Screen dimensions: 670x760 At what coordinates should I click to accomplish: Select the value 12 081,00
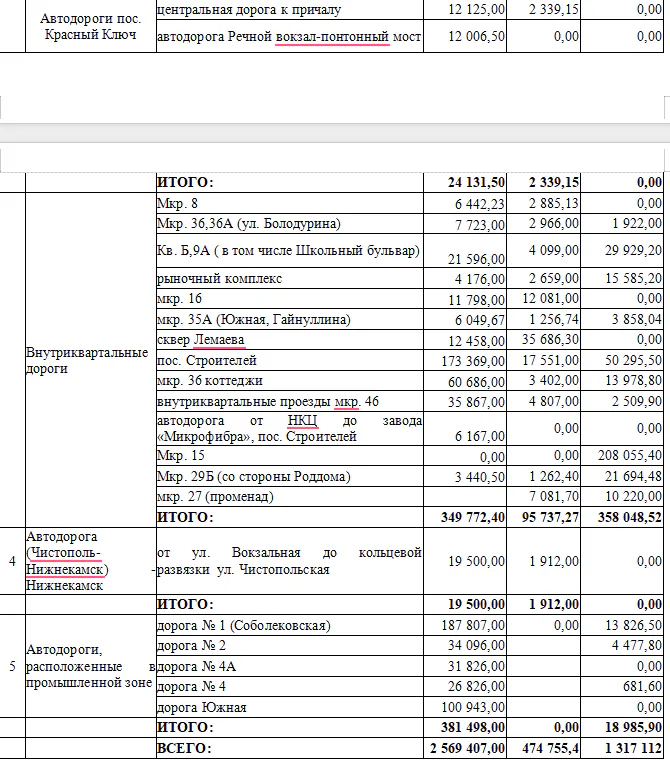click(550, 299)
